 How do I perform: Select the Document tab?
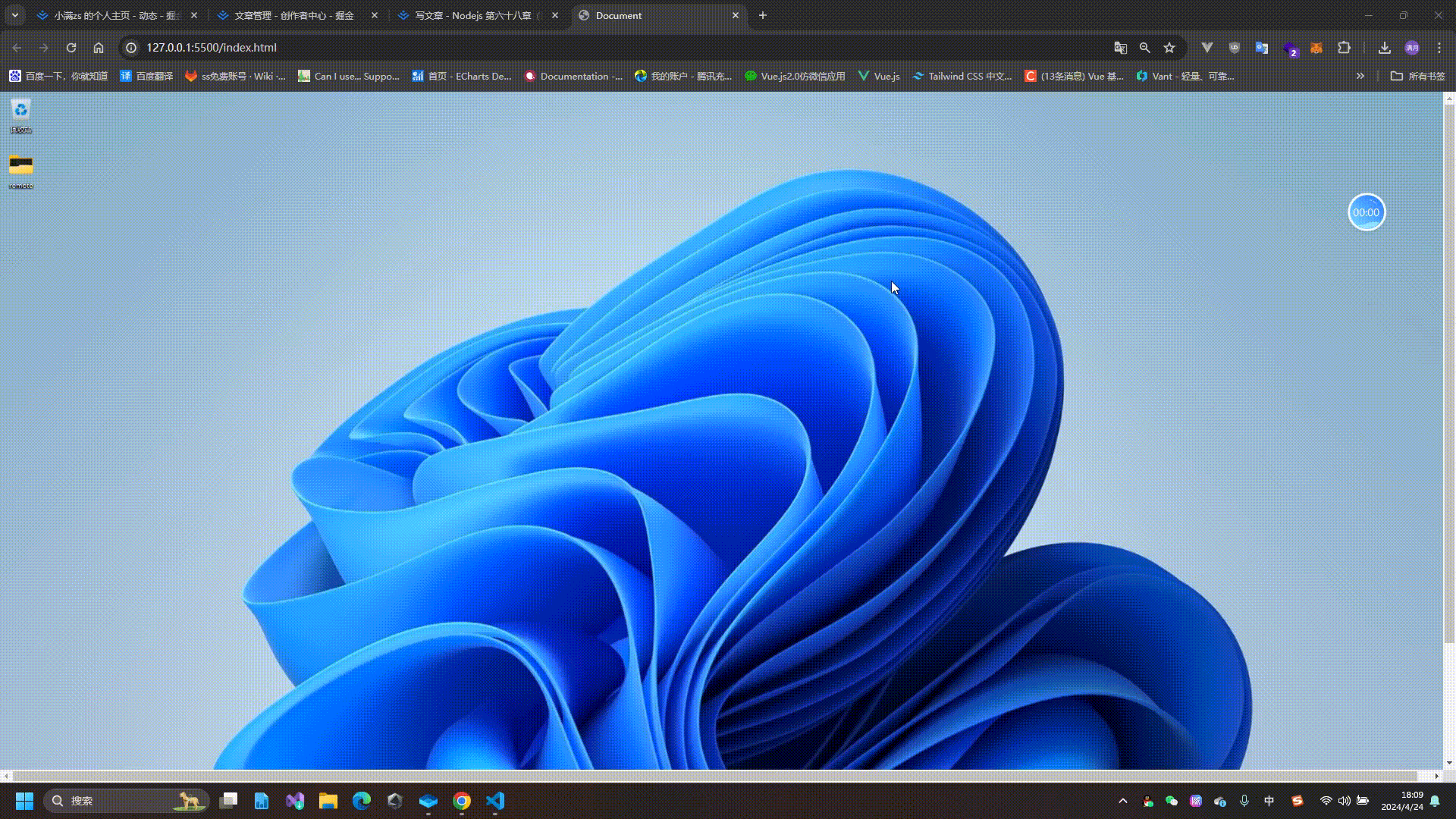pos(659,15)
